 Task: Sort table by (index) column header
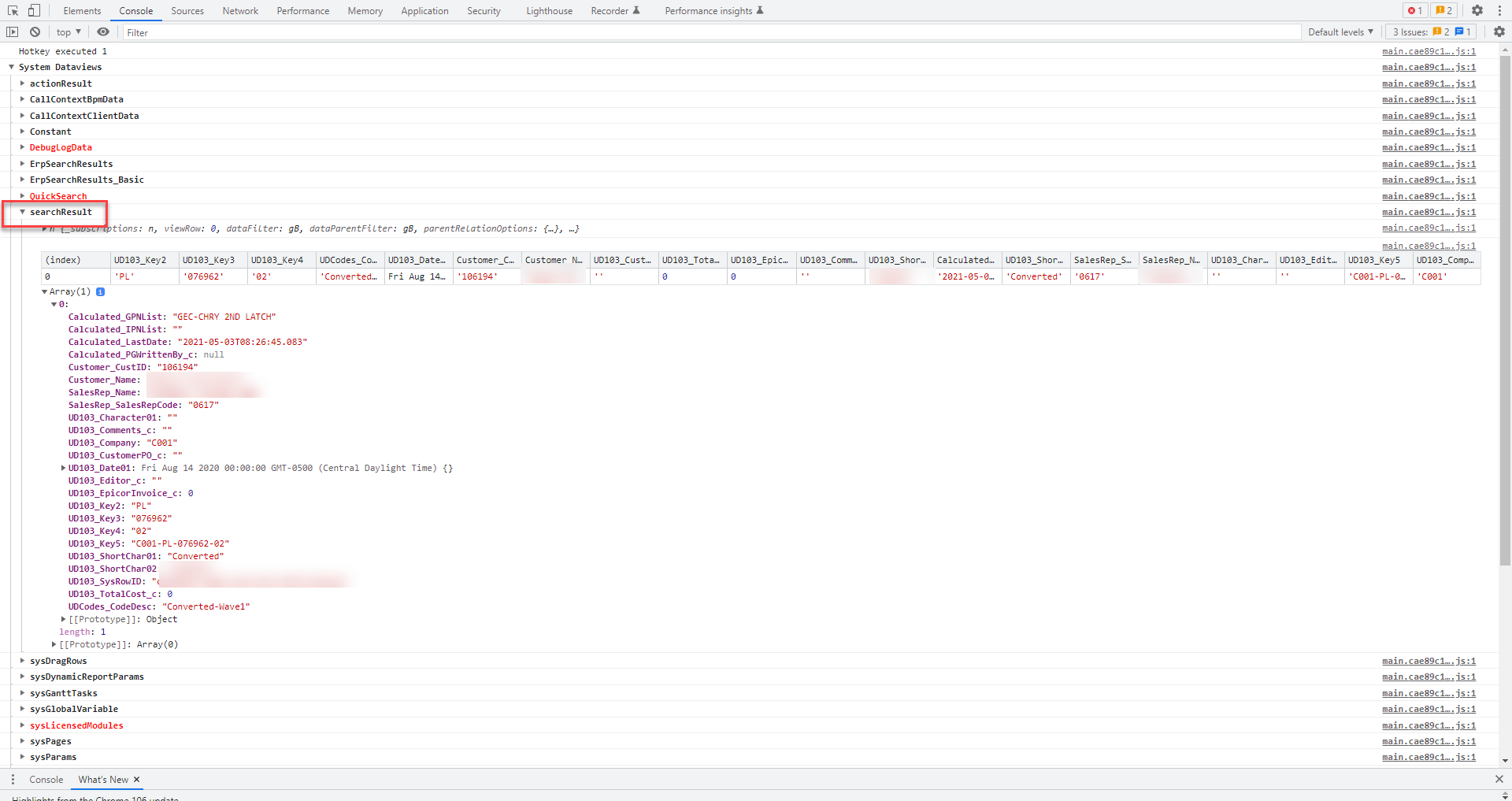76,261
